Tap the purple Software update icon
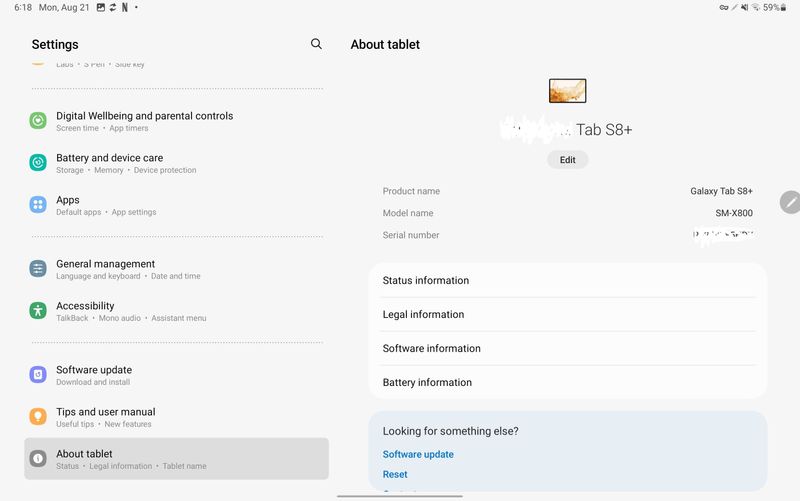The image size is (800, 501). pos(38,375)
